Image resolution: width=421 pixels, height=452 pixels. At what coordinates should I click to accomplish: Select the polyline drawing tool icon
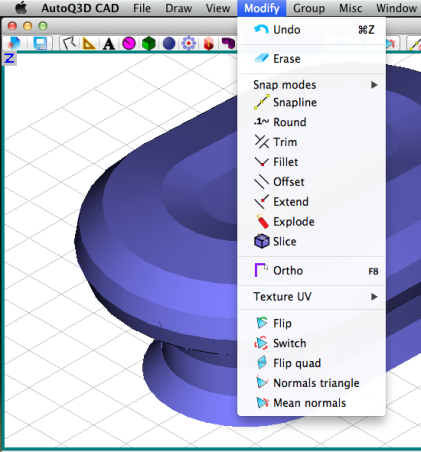coord(69,43)
